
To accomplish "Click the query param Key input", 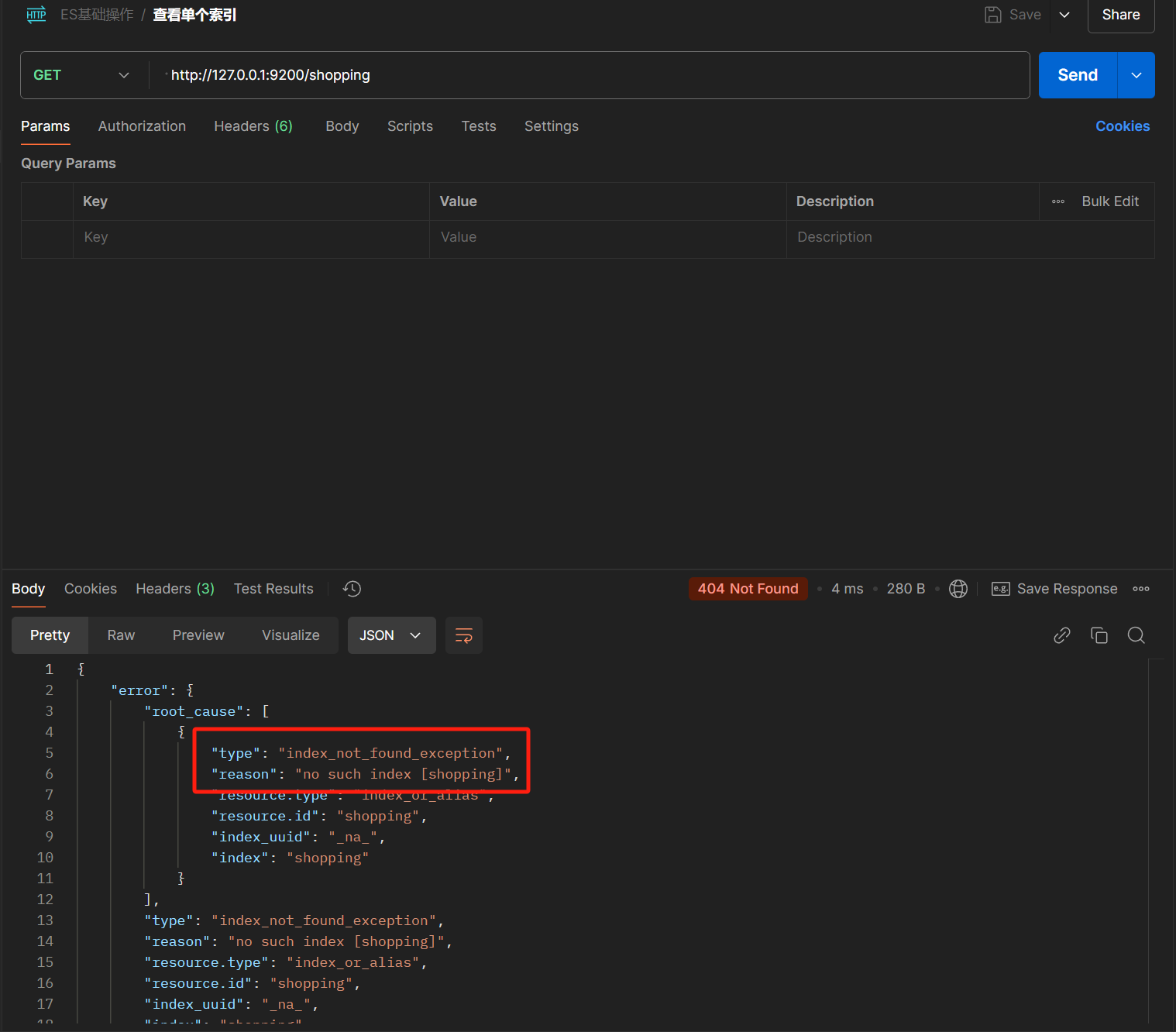I will click(251, 238).
